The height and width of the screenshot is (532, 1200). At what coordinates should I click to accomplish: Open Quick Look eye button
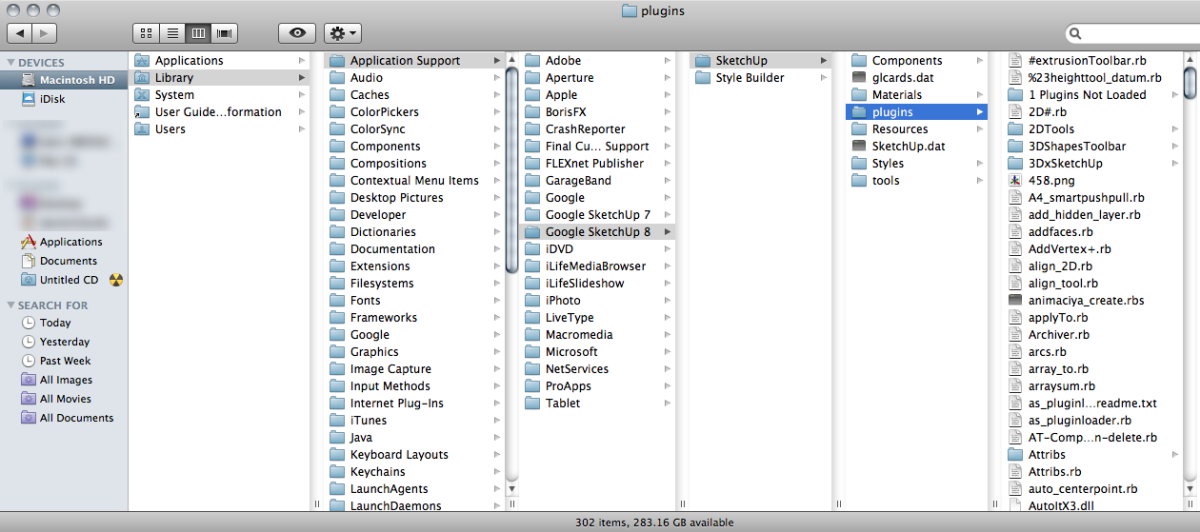coord(297,33)
